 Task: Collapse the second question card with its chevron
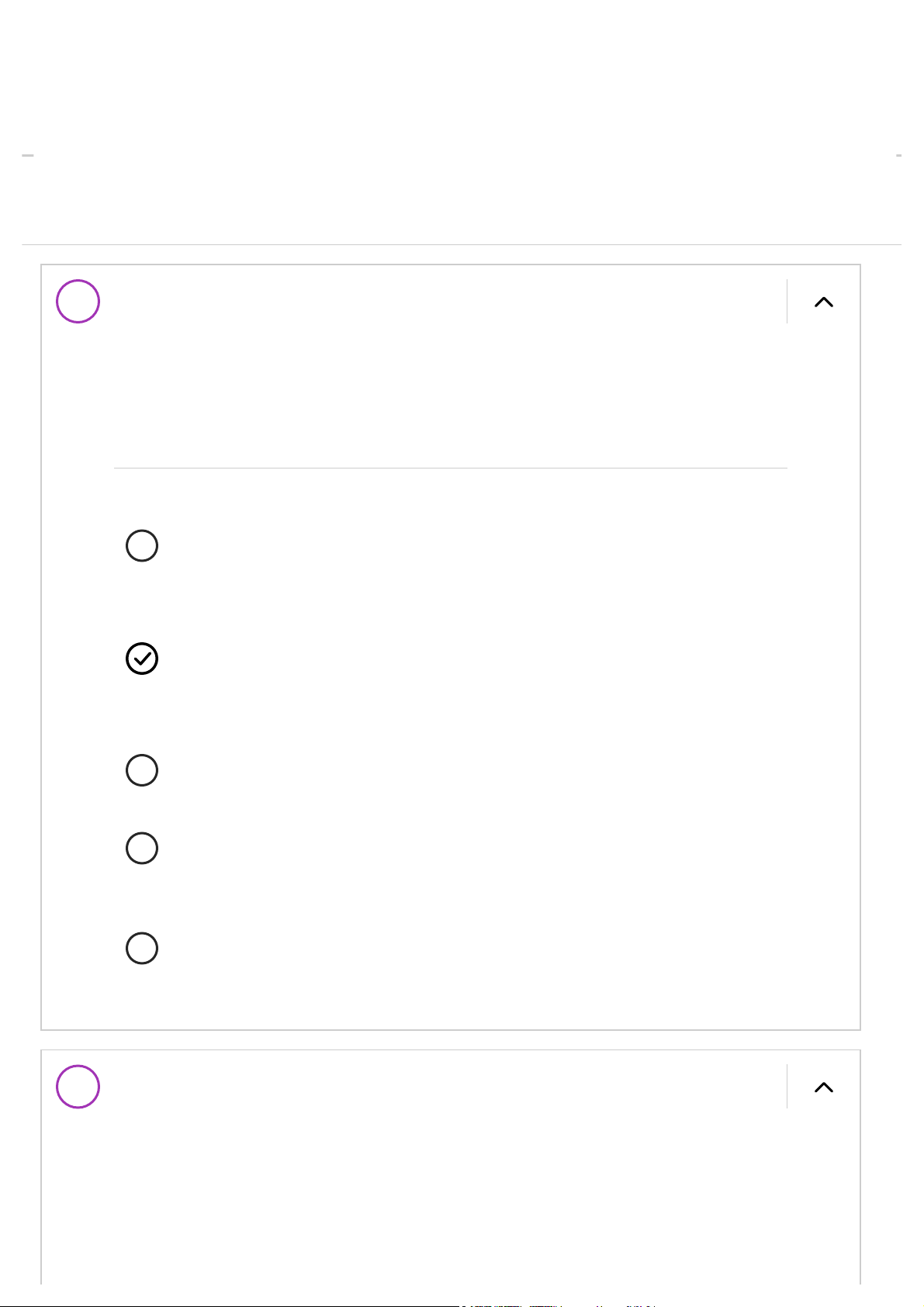823,1087
